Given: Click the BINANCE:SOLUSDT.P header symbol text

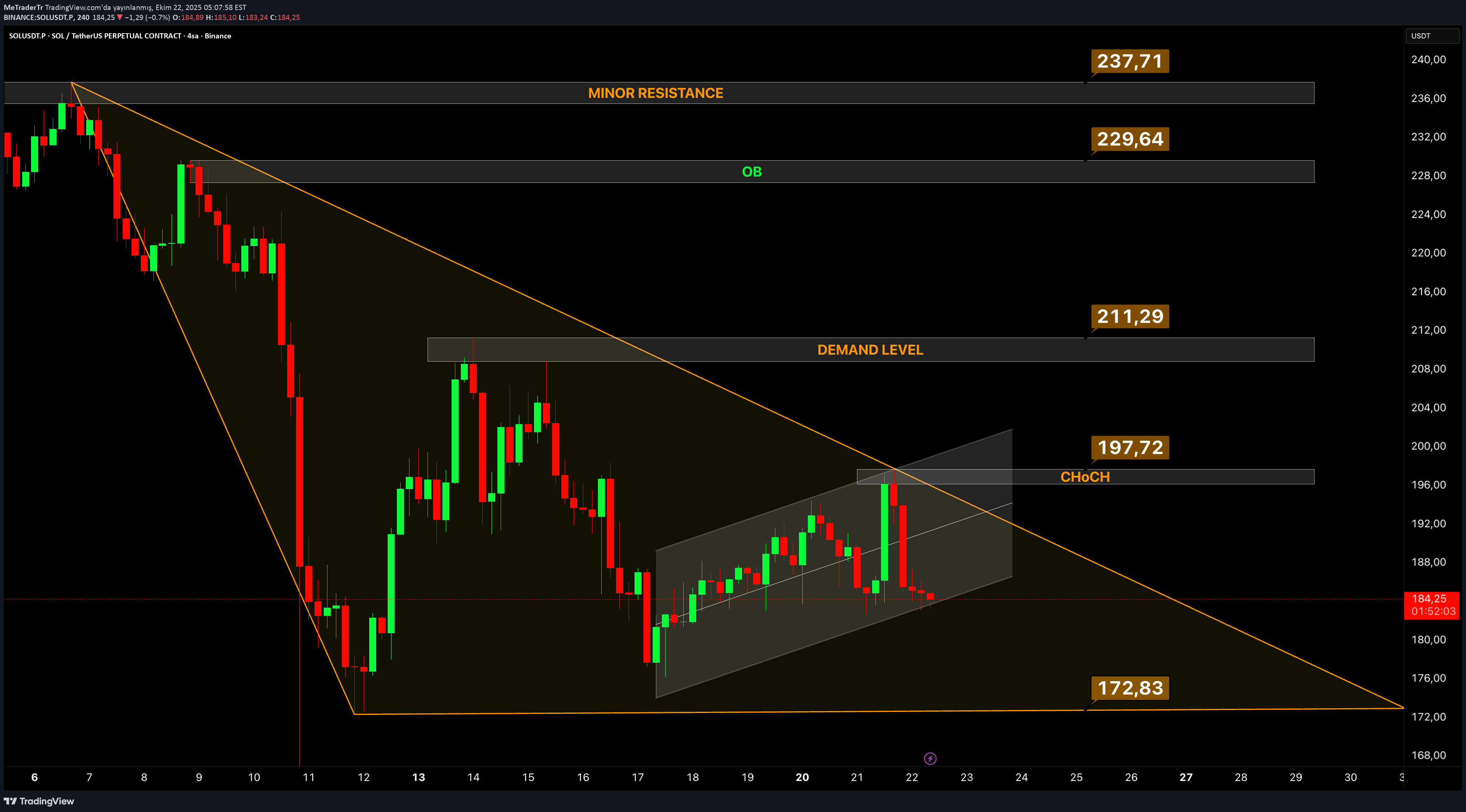Looking at the screenshot, I should [x=39, y=18].
